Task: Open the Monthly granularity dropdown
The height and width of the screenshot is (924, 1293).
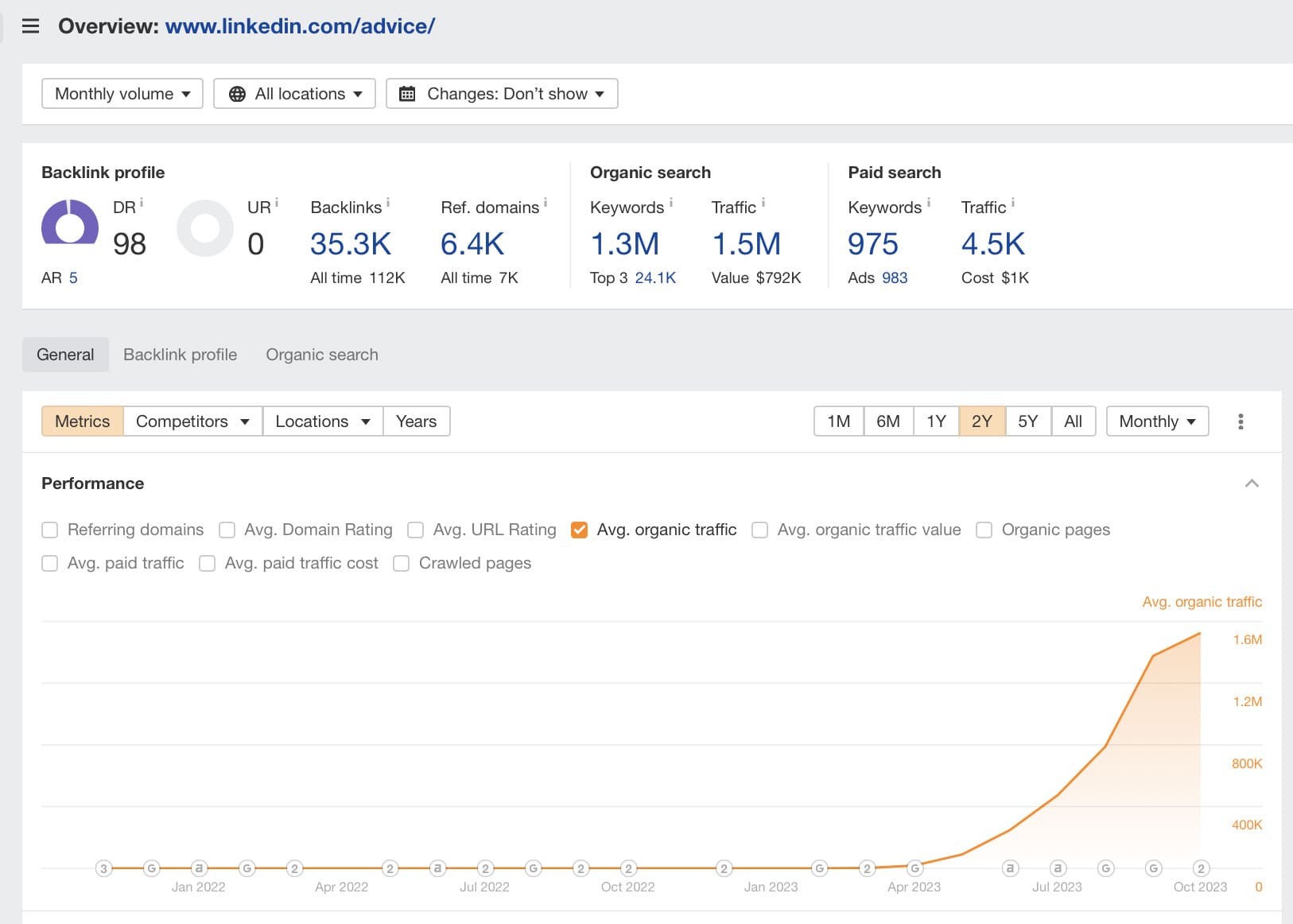Action: click(1157, 421)
